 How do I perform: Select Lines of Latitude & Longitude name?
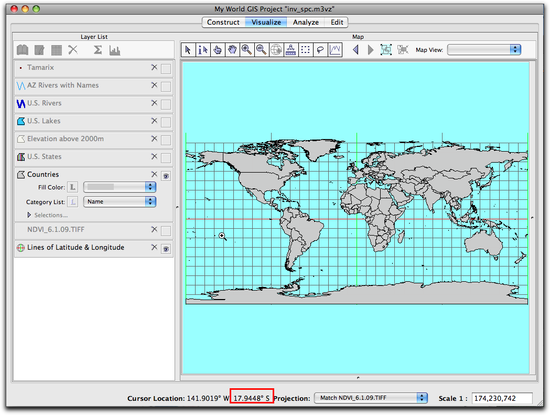76,247
